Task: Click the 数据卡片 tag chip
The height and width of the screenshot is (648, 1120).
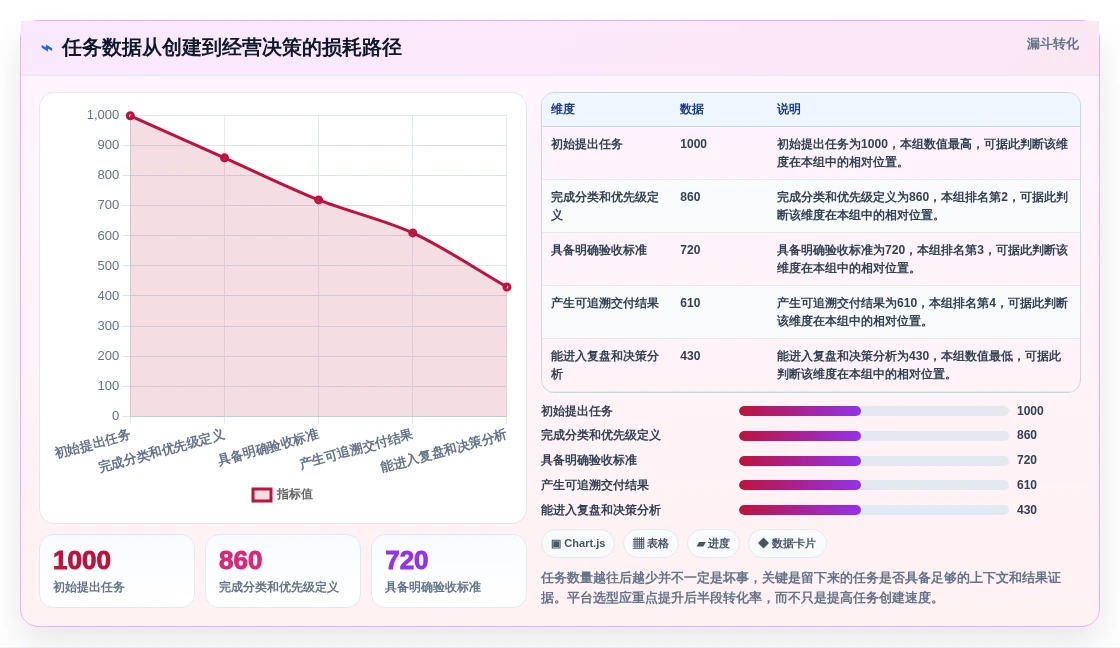Action: 786,544
